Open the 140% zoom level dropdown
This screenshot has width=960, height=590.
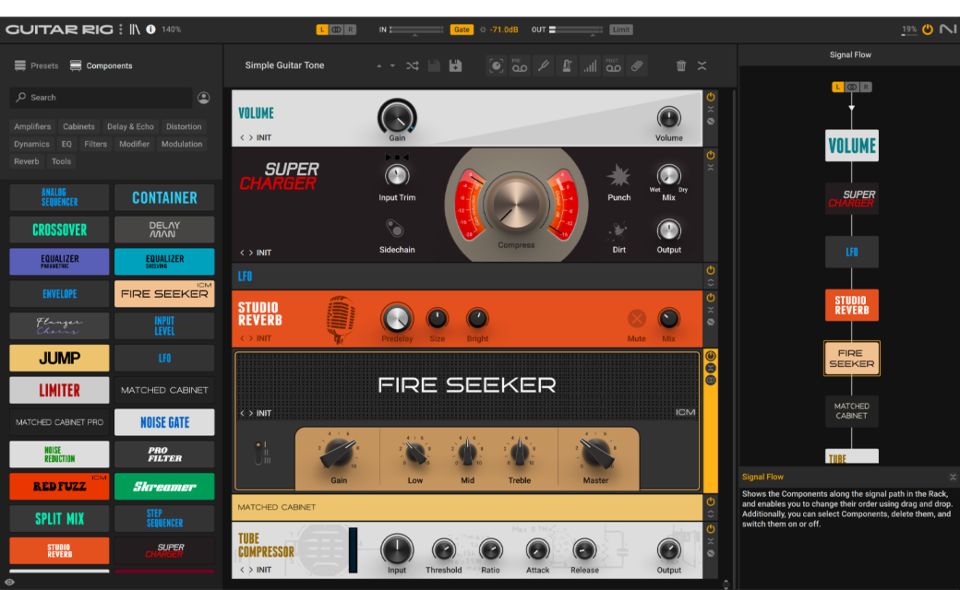172,29
